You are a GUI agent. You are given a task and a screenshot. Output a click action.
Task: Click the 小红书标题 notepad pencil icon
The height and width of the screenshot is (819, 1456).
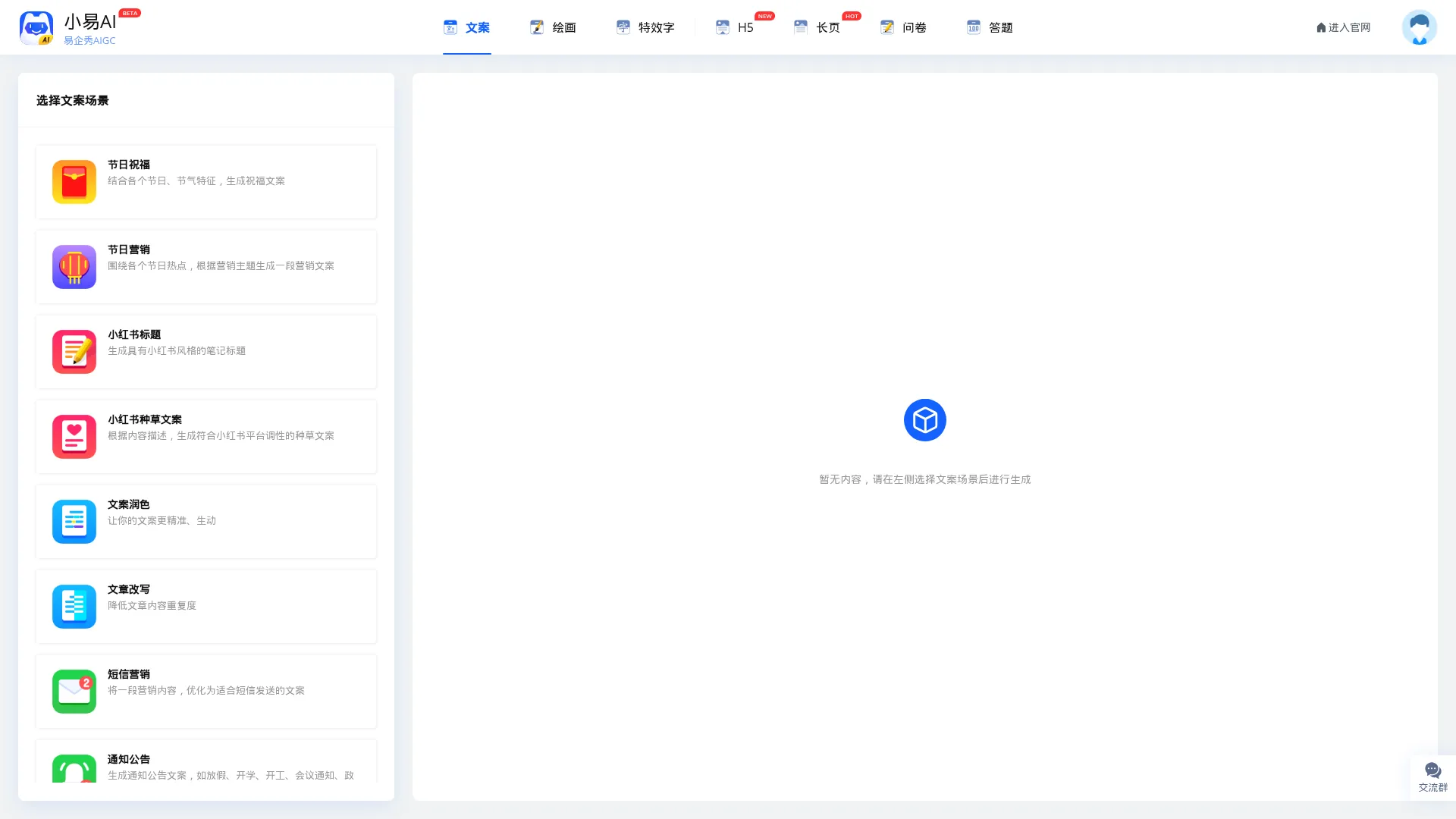click(x=74, y=352)
